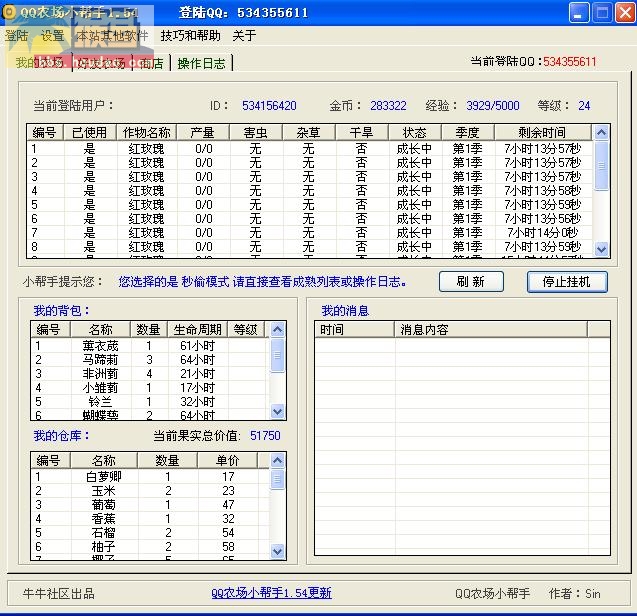Open the 技巧和帮助 menu
The image size is (637, 616).
191,36
